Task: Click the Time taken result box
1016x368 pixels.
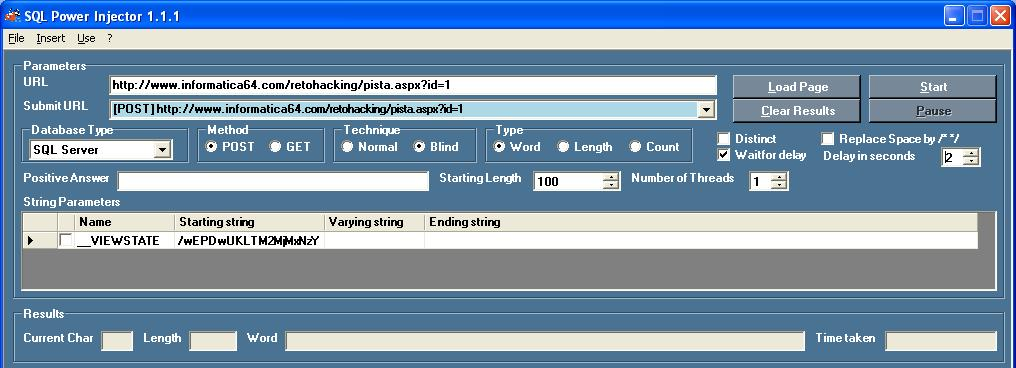Action: (x=941, y=341)
